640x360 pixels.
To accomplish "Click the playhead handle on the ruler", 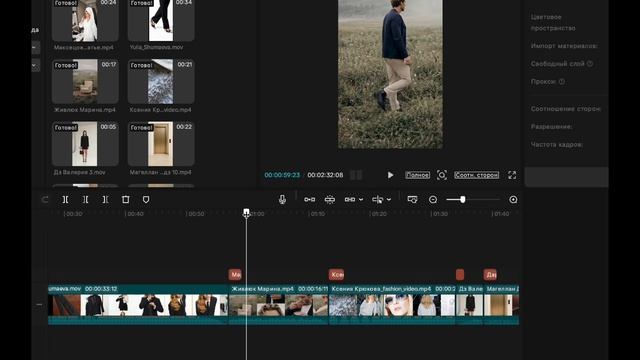I will click(246, 212).
